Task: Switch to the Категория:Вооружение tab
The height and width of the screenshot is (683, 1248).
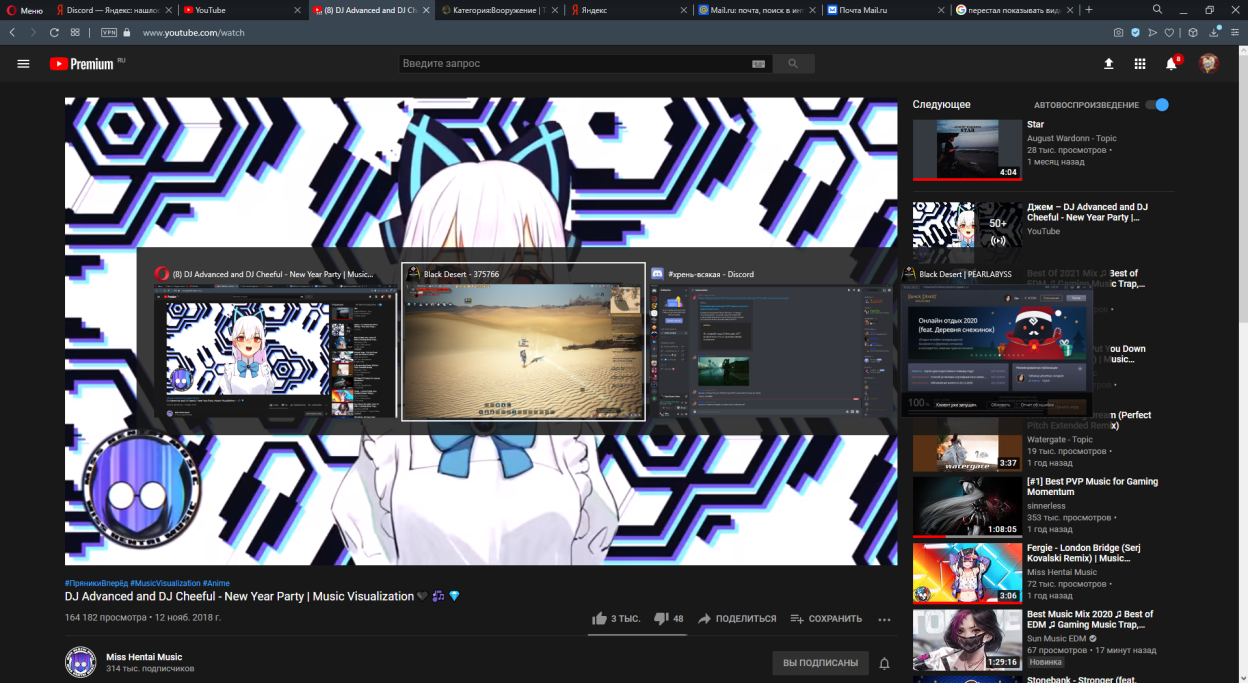Action: coord(499,10)
